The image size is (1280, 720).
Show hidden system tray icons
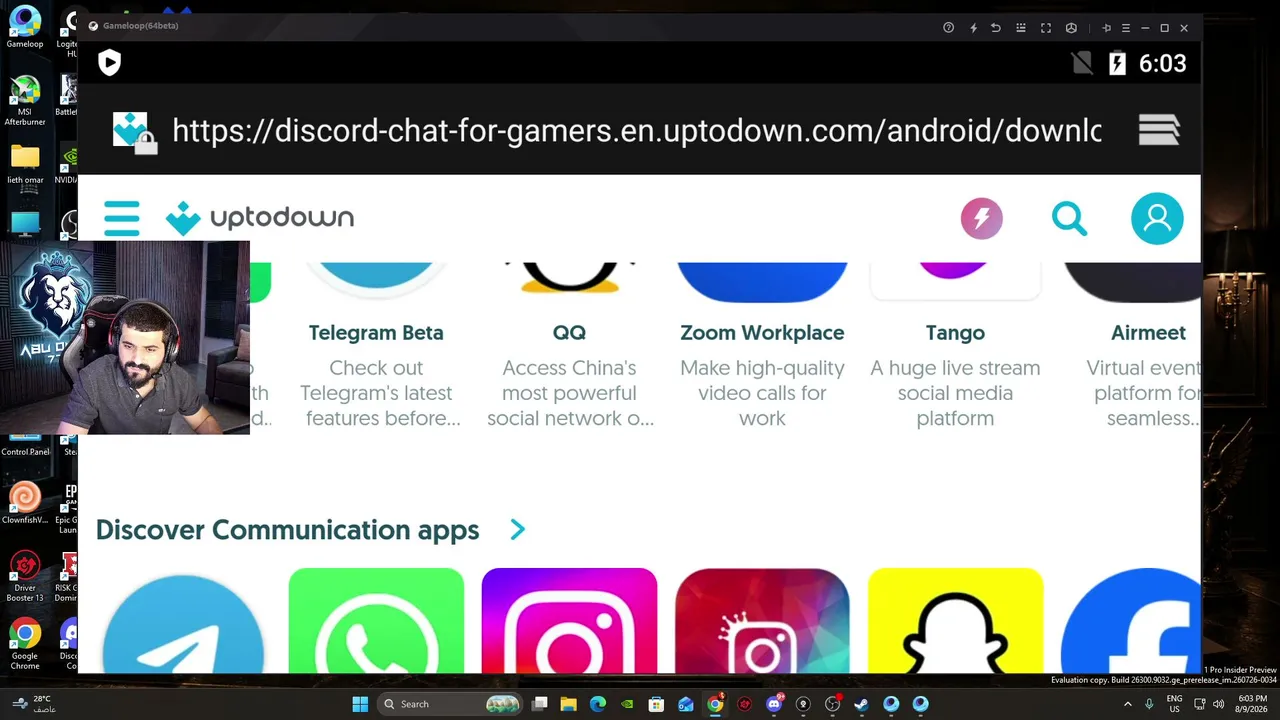1128,704
